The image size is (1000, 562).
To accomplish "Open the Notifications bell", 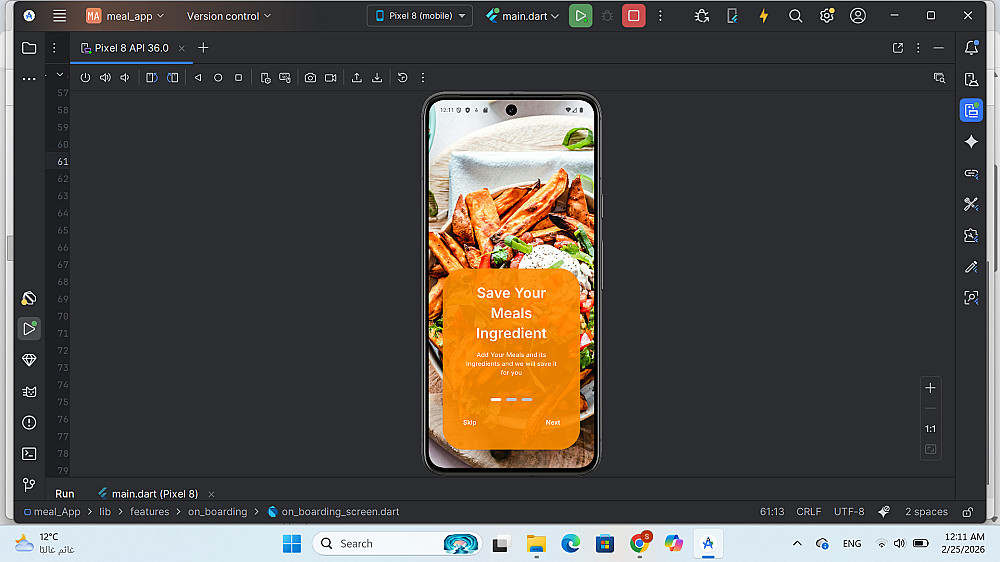I will [x=971, y=48].
